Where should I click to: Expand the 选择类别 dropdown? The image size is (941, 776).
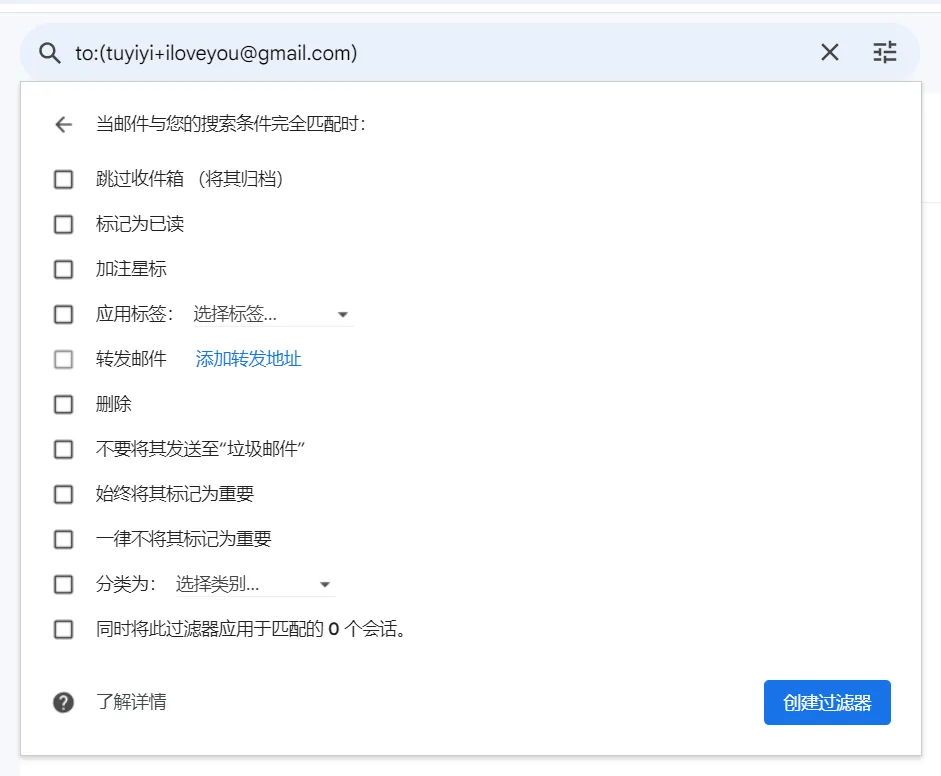(254, 584)
